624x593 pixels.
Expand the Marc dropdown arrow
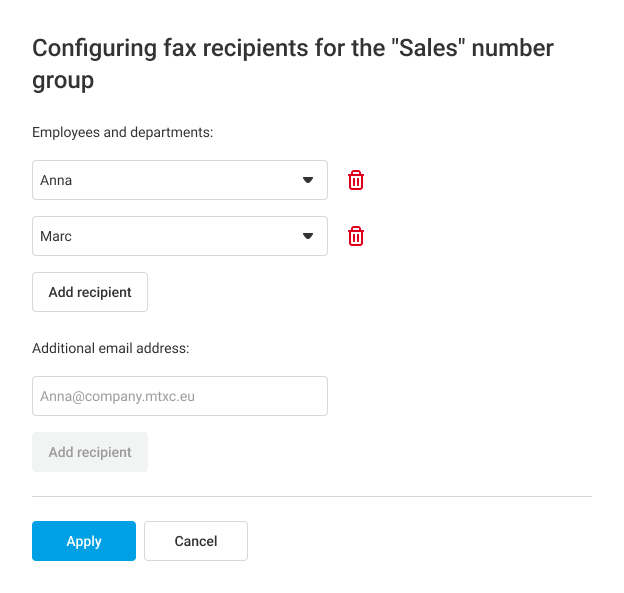[x=308, y=236]
